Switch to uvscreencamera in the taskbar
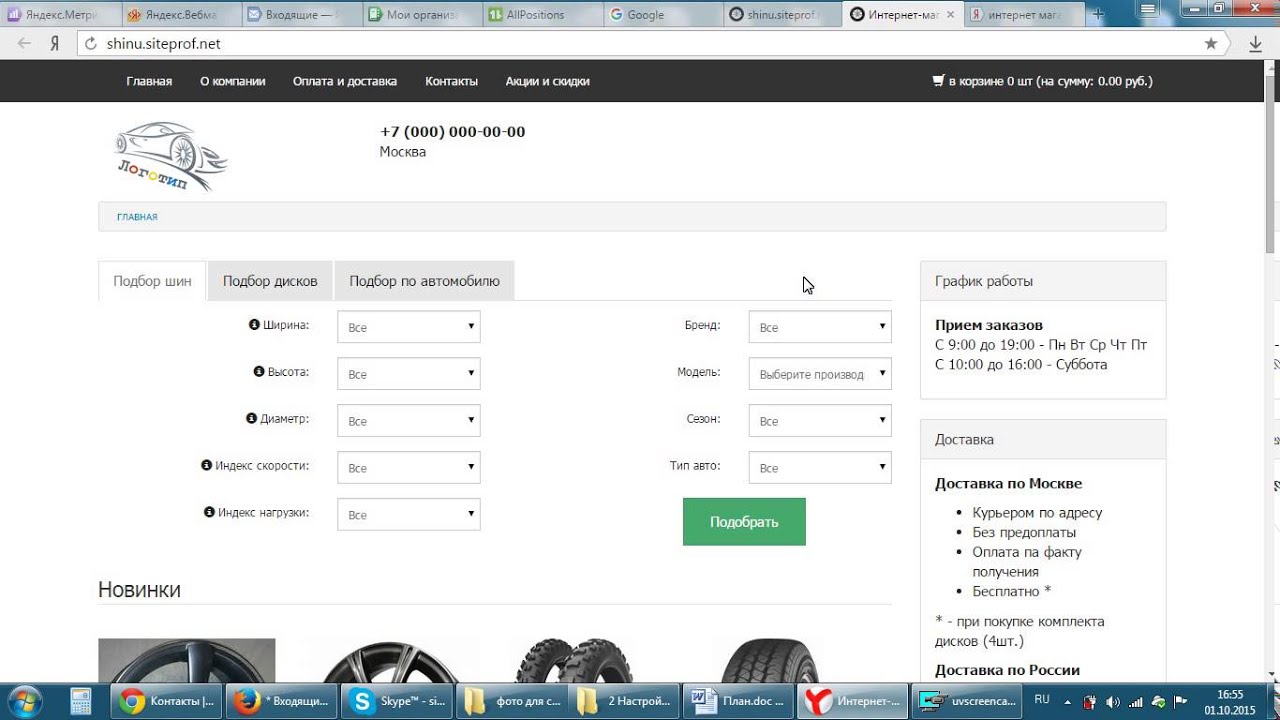This screenshot has height=720, width=1280. (x=968, y=701)
